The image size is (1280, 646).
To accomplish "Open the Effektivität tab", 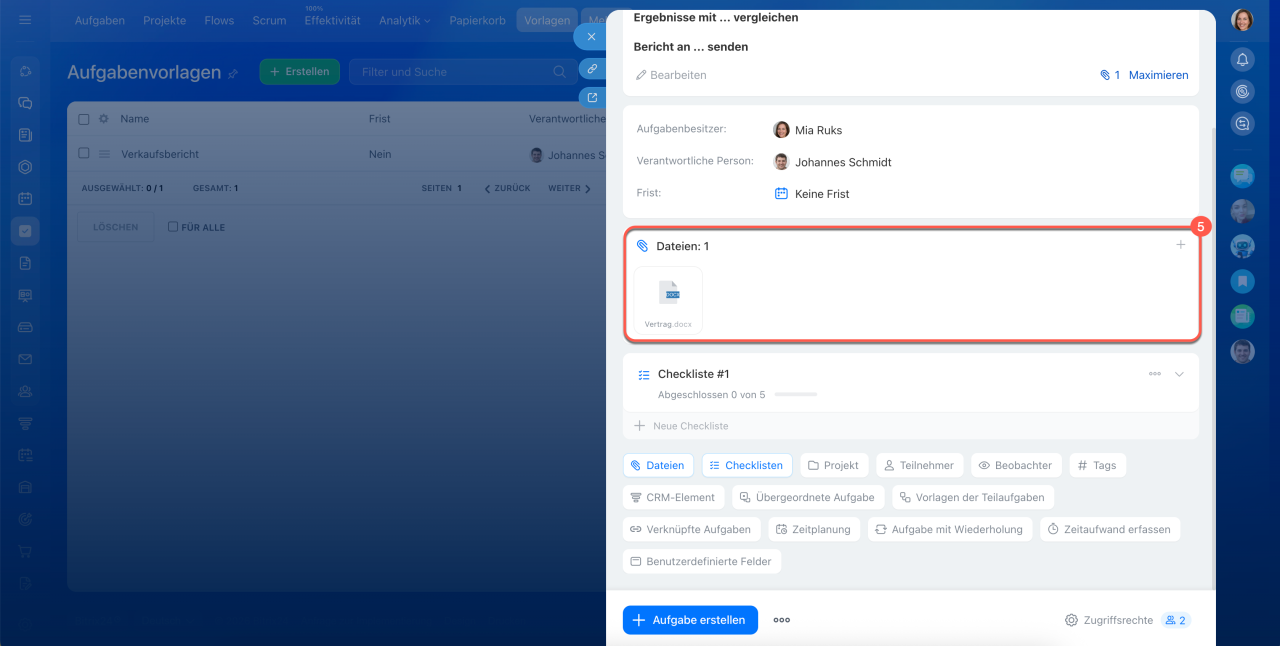I will (332, 20).
